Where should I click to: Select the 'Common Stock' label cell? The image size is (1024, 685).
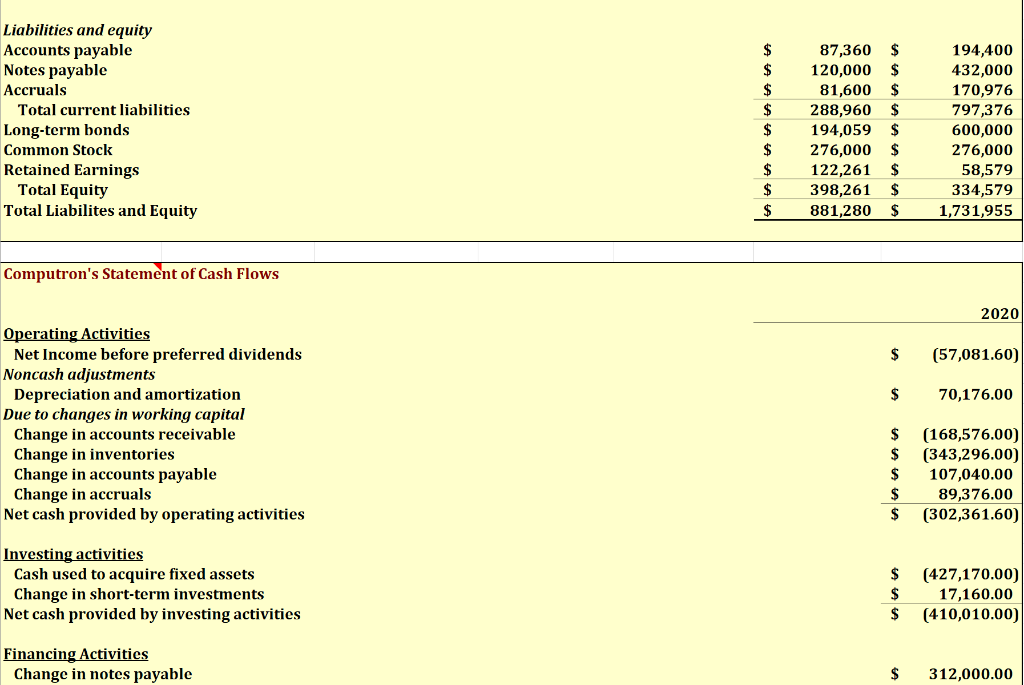(58, 150)
